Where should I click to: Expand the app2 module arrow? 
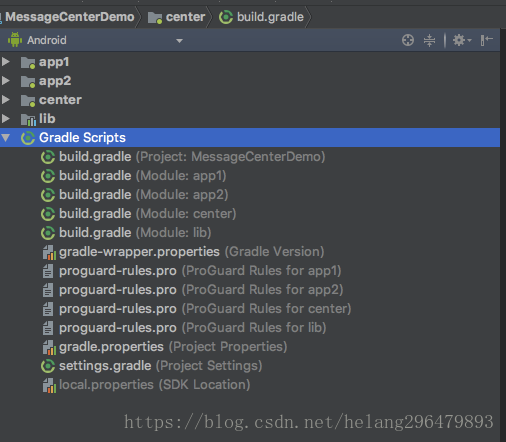(6, 81)
